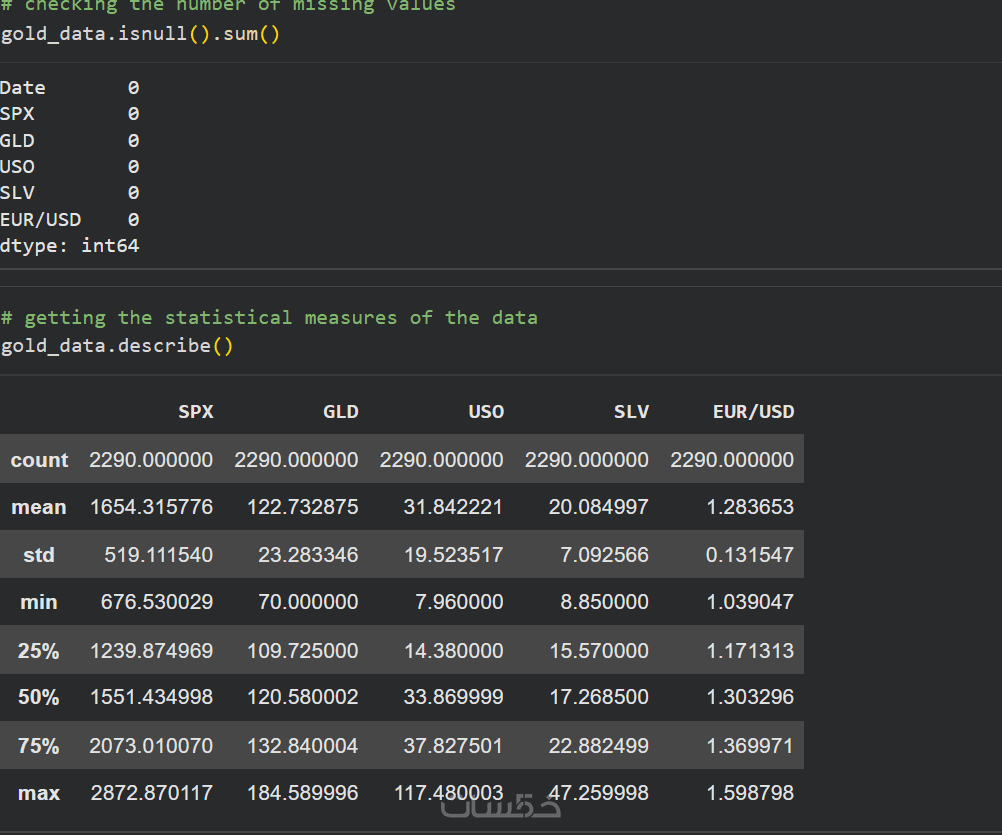Click SPX min value 676.530029
The width and height of the screenshot is (1002, 835).
157,602
